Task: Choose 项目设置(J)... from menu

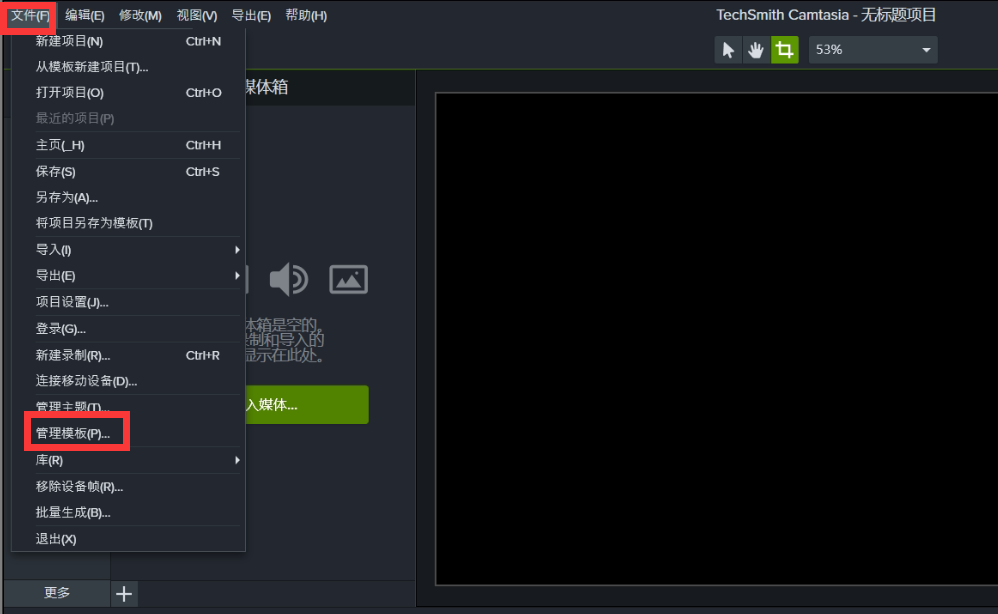Action: [x=72, y=302]
